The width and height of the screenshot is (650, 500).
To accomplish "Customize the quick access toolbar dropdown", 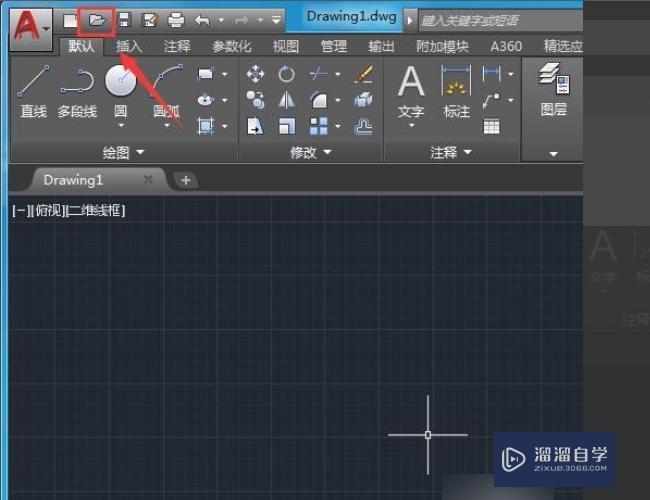I will coord(276,20).
